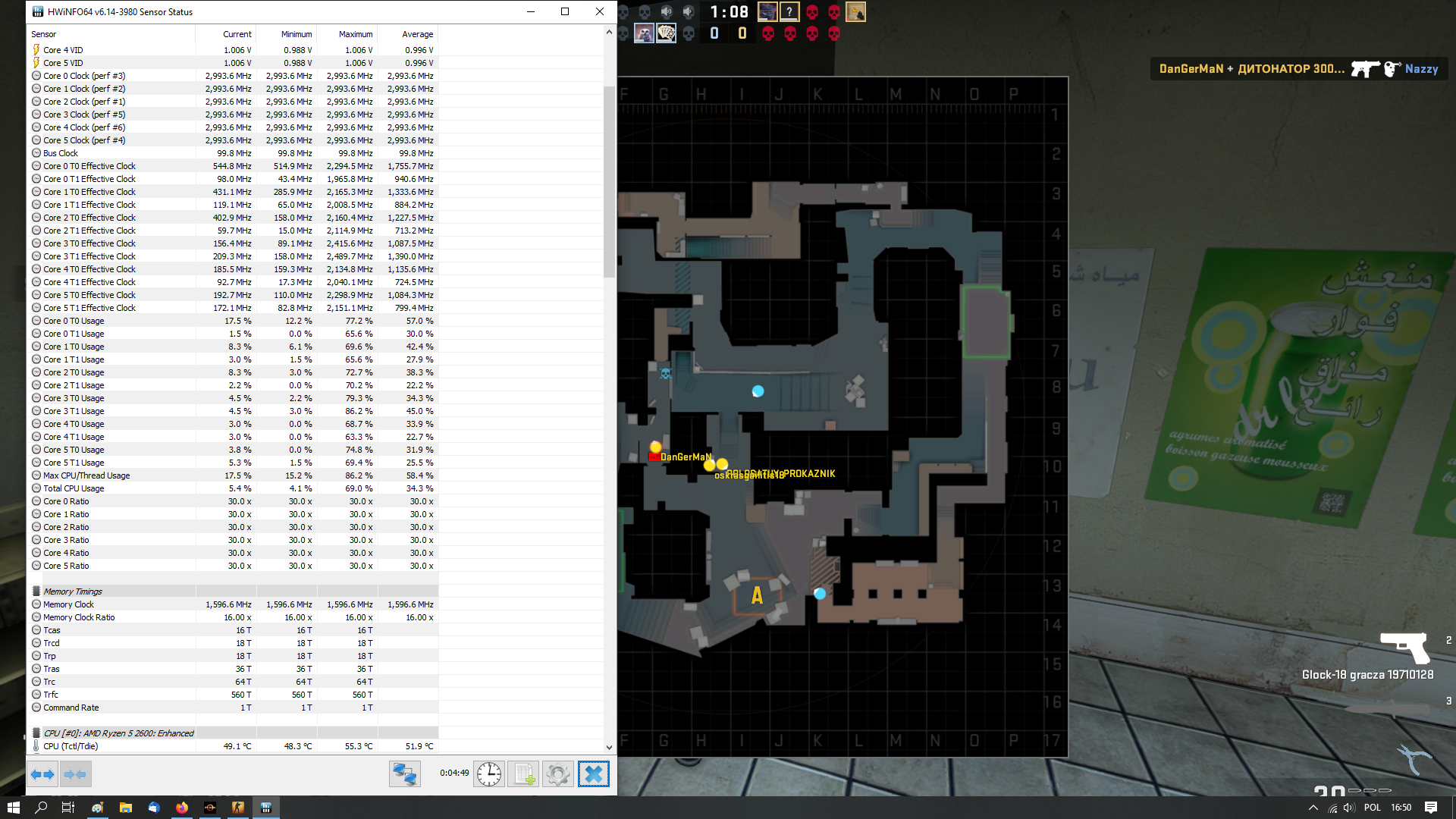This screenshot has width=1456, height=819.
Task: Expand system tray hidden icons chevron
Action: coord(1313,808)
